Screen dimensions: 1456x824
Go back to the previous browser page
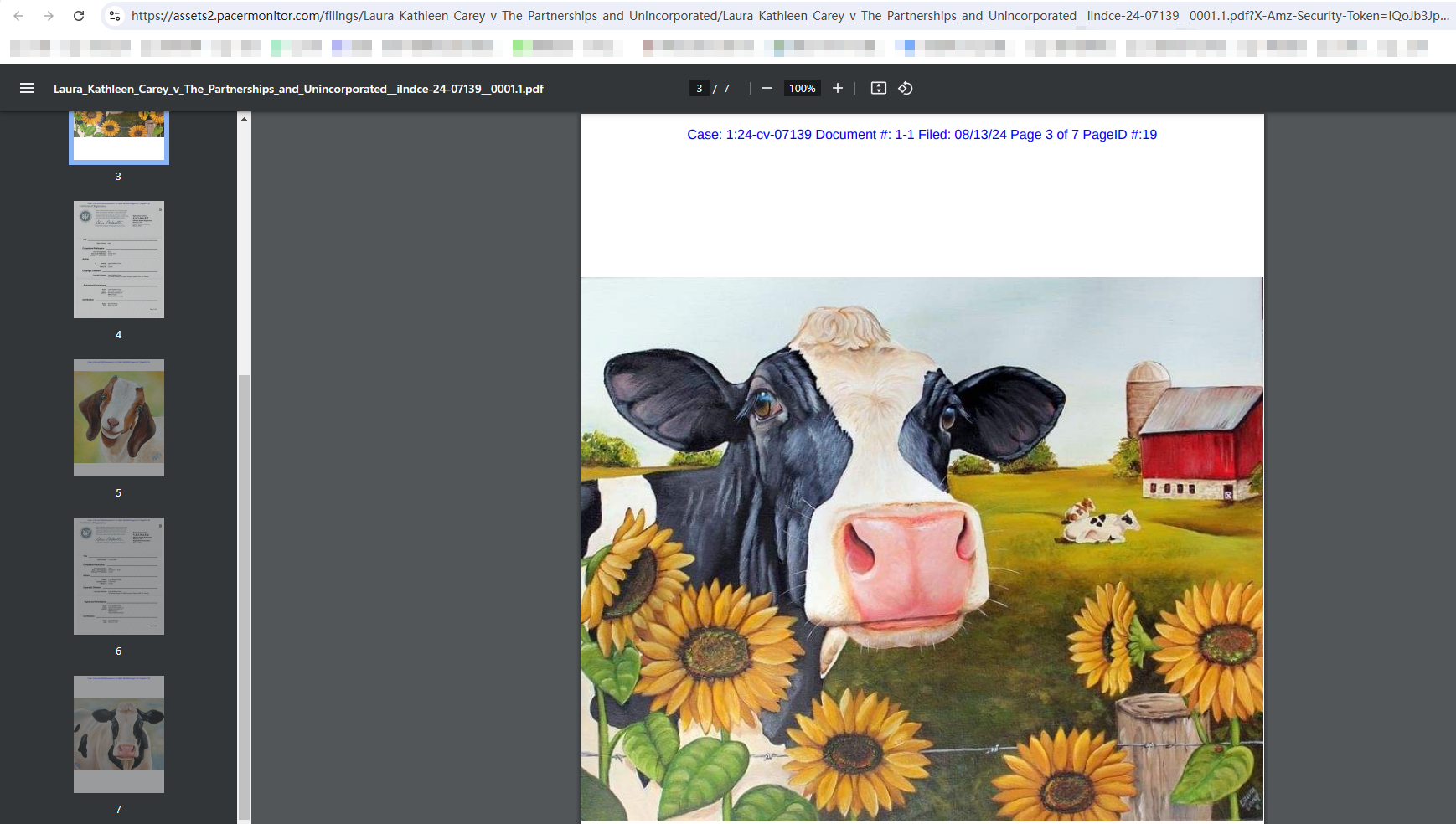18,16
